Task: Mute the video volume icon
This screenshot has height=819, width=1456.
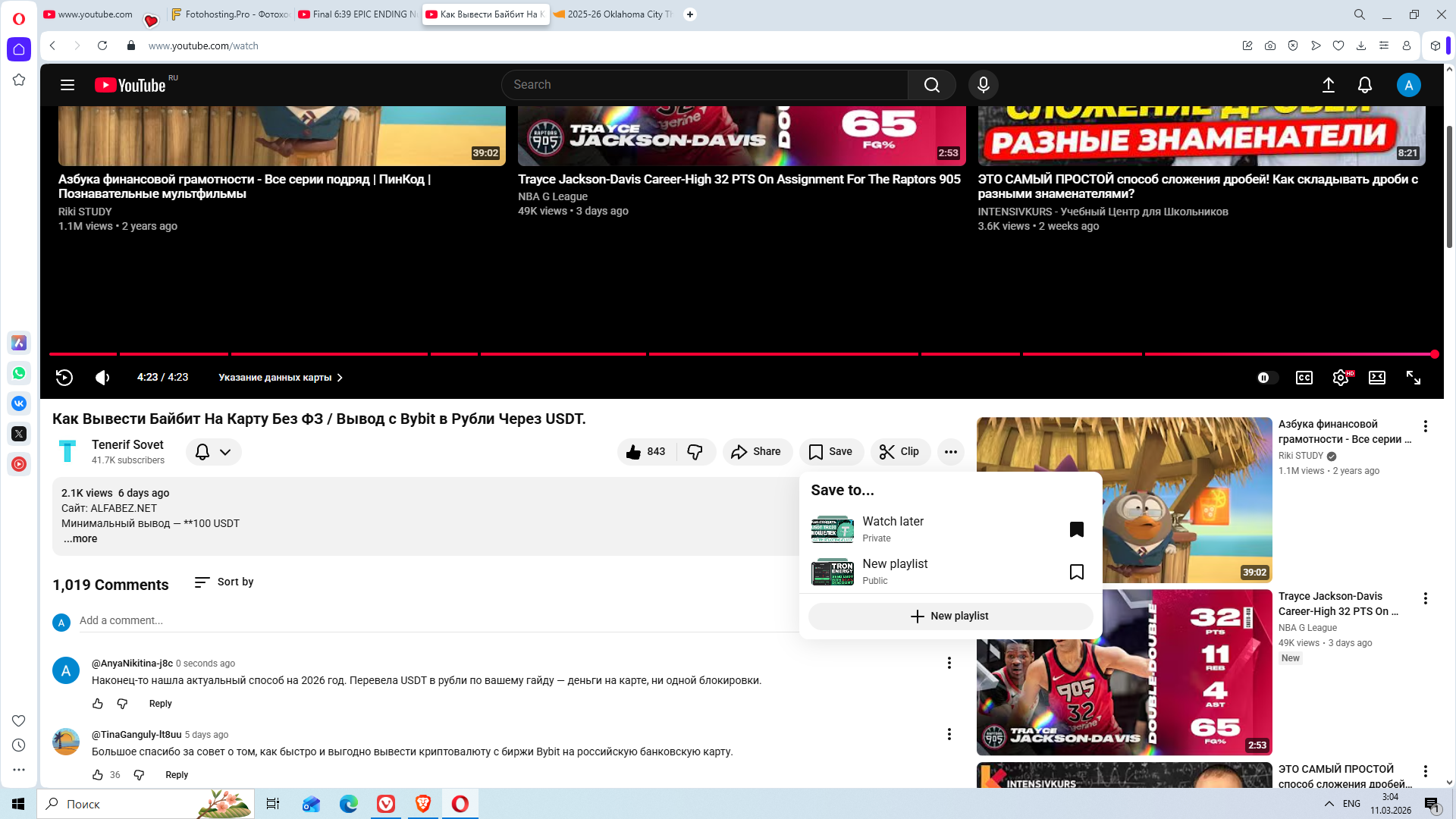Action: tap(102, 378)
